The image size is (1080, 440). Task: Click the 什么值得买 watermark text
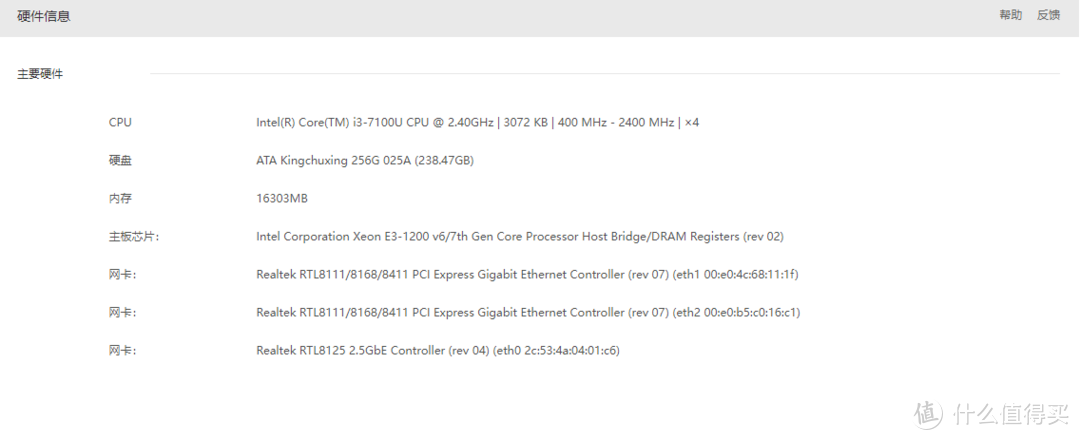1012,414
